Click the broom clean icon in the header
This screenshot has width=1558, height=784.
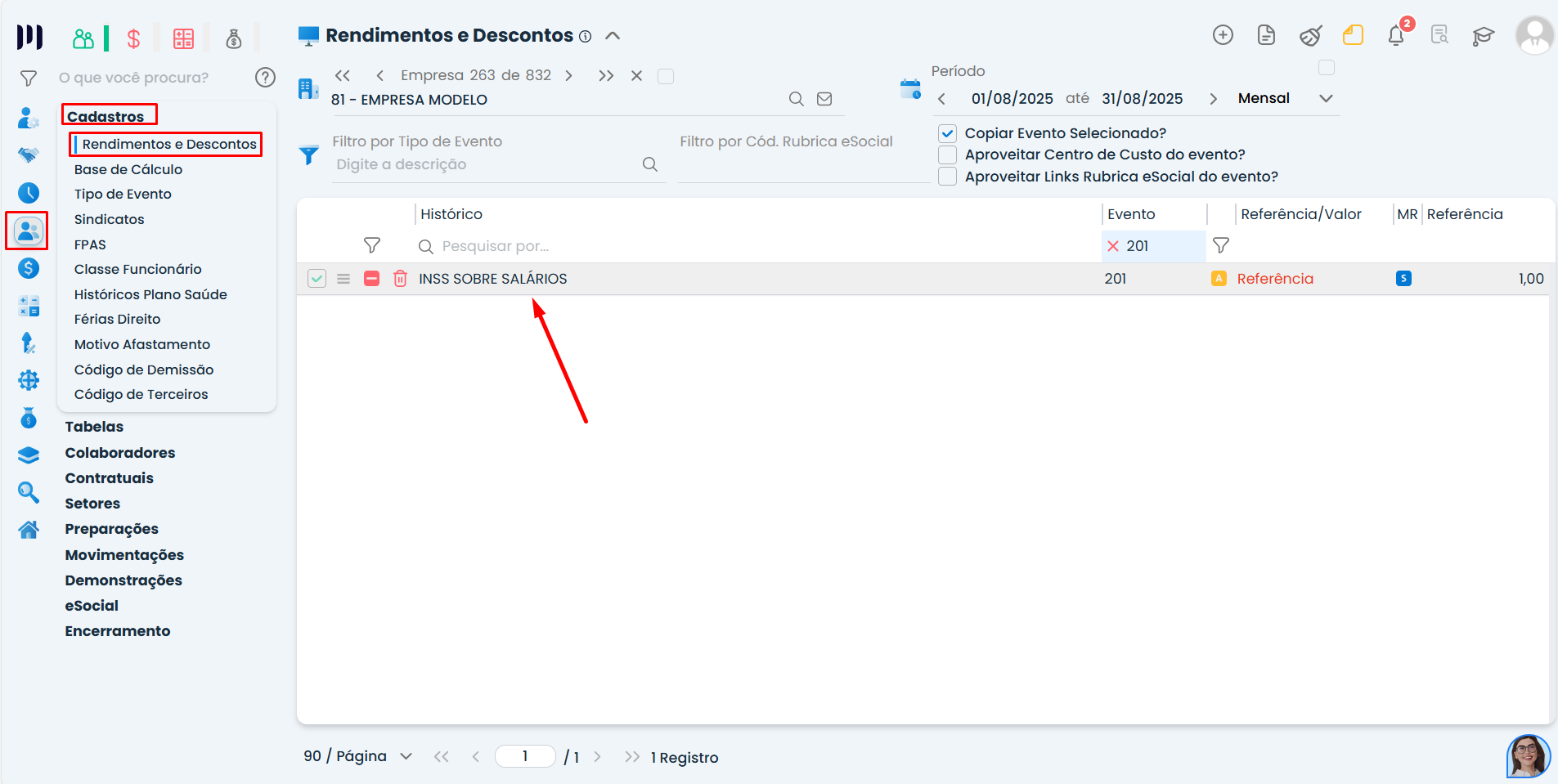point(1310,35)
